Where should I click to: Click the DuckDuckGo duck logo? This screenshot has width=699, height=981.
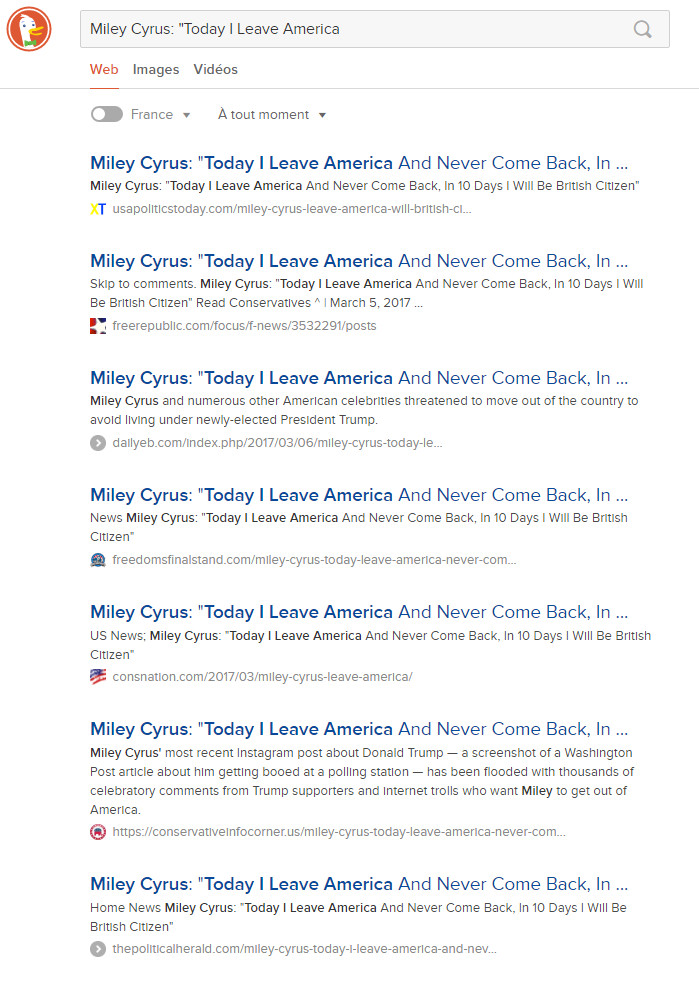click(29, 29)
